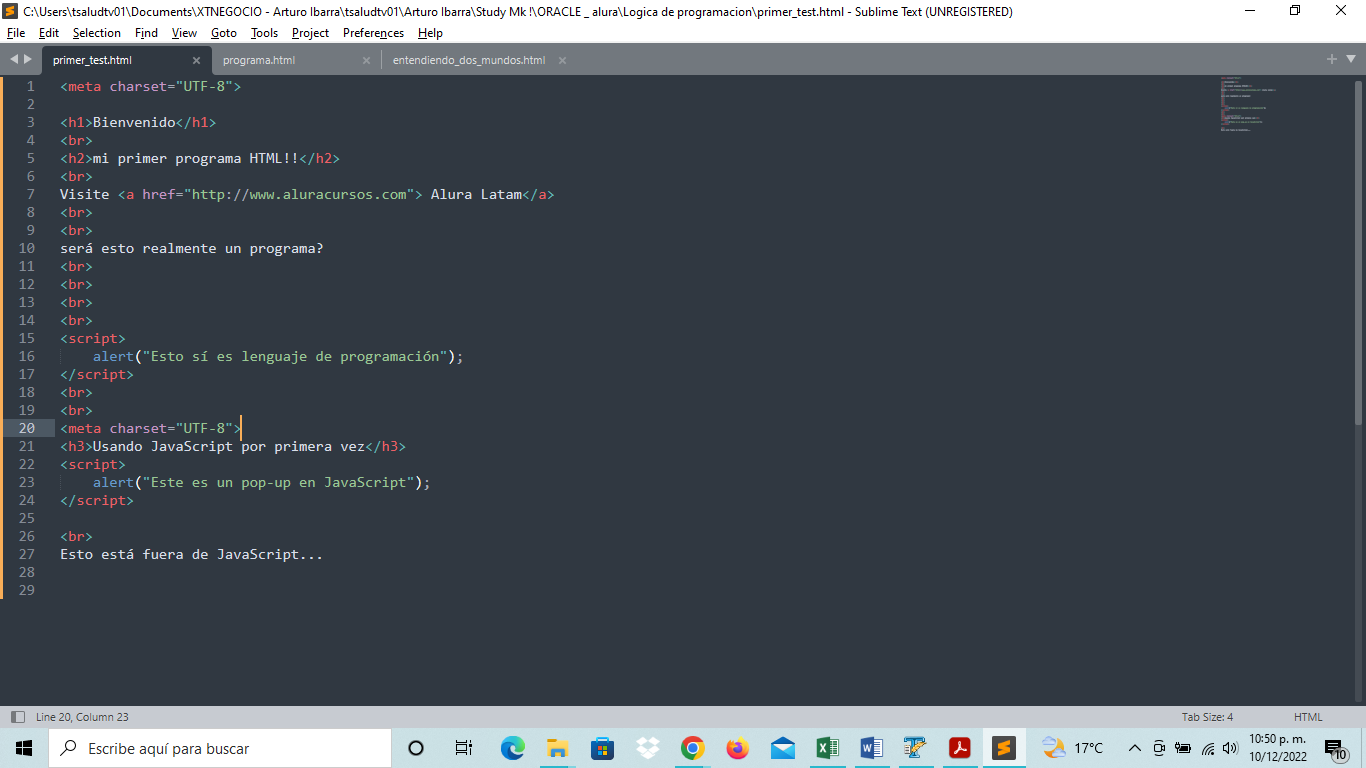Open the Edit menu
This screenshot has height=768, width=1366.
click(49, 33)
